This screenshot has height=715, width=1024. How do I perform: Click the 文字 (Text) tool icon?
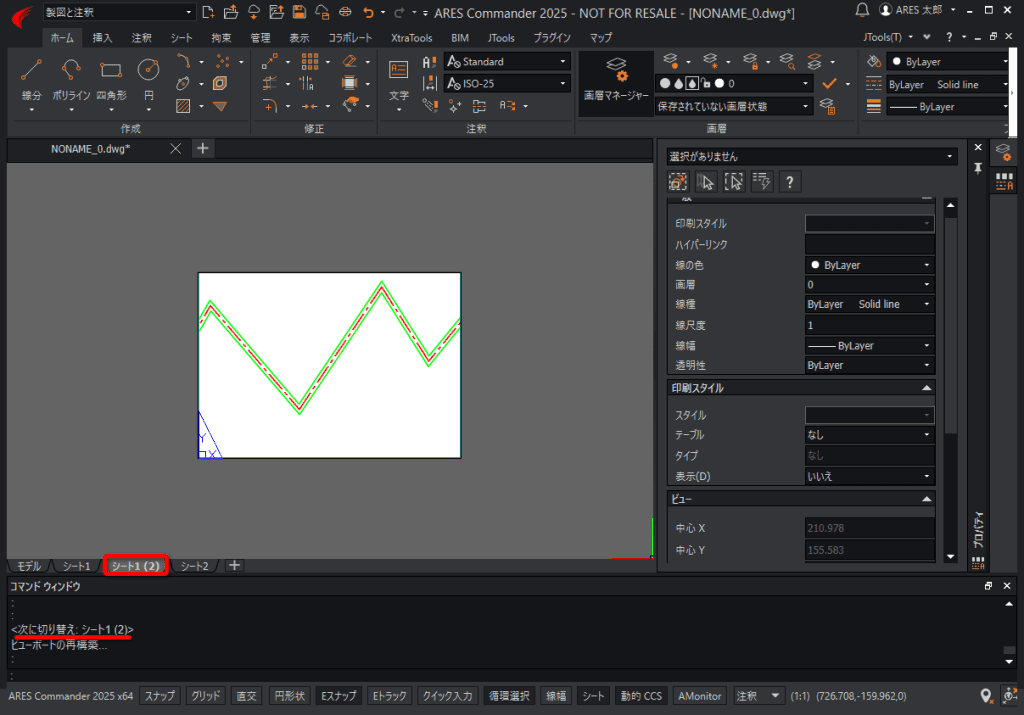coord(399,72)
